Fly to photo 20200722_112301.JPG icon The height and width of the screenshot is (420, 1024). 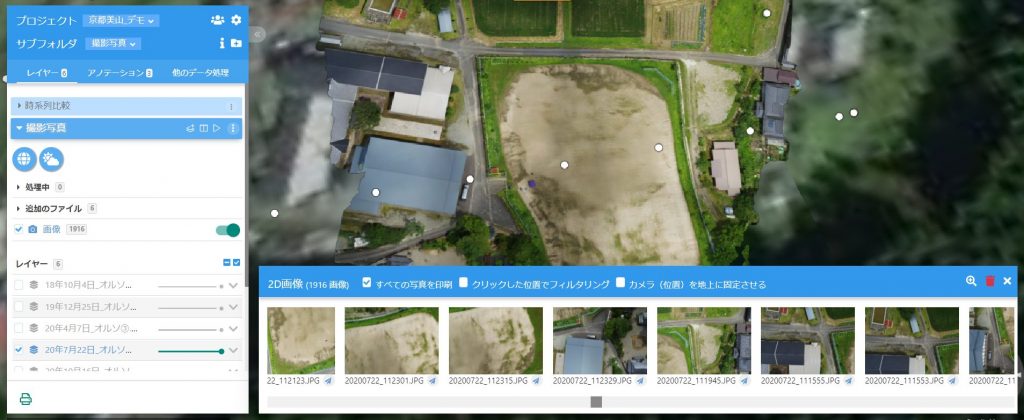tap(432, 380)
